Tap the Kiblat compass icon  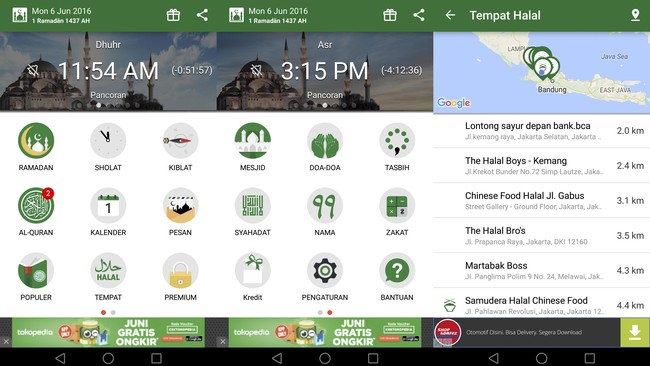tap(180, 141)
